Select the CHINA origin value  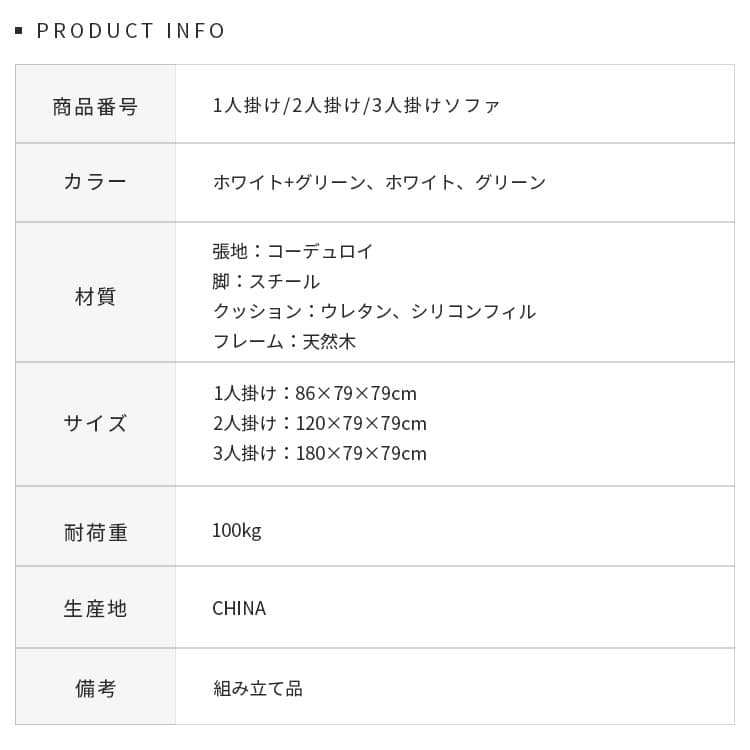pos(239,608)
